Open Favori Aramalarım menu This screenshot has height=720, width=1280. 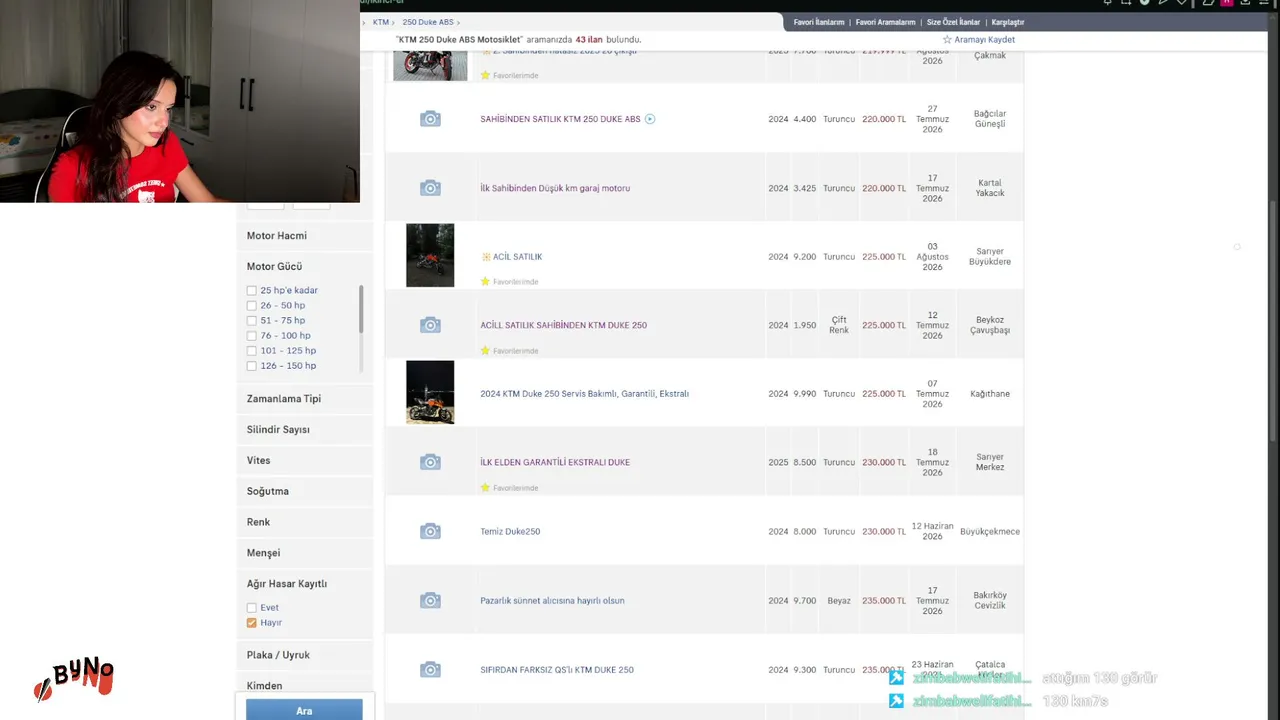click(x=886, y=22)
